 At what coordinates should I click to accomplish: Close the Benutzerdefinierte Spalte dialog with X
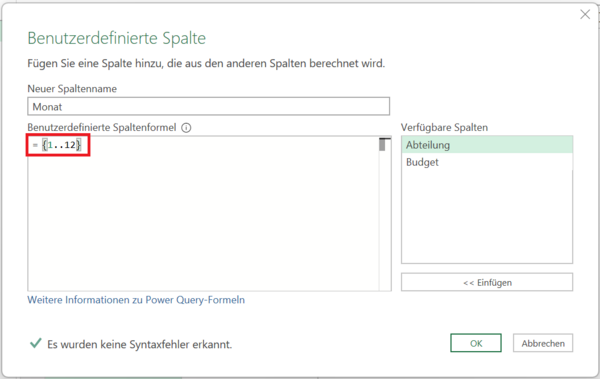(x=585, y=15)
